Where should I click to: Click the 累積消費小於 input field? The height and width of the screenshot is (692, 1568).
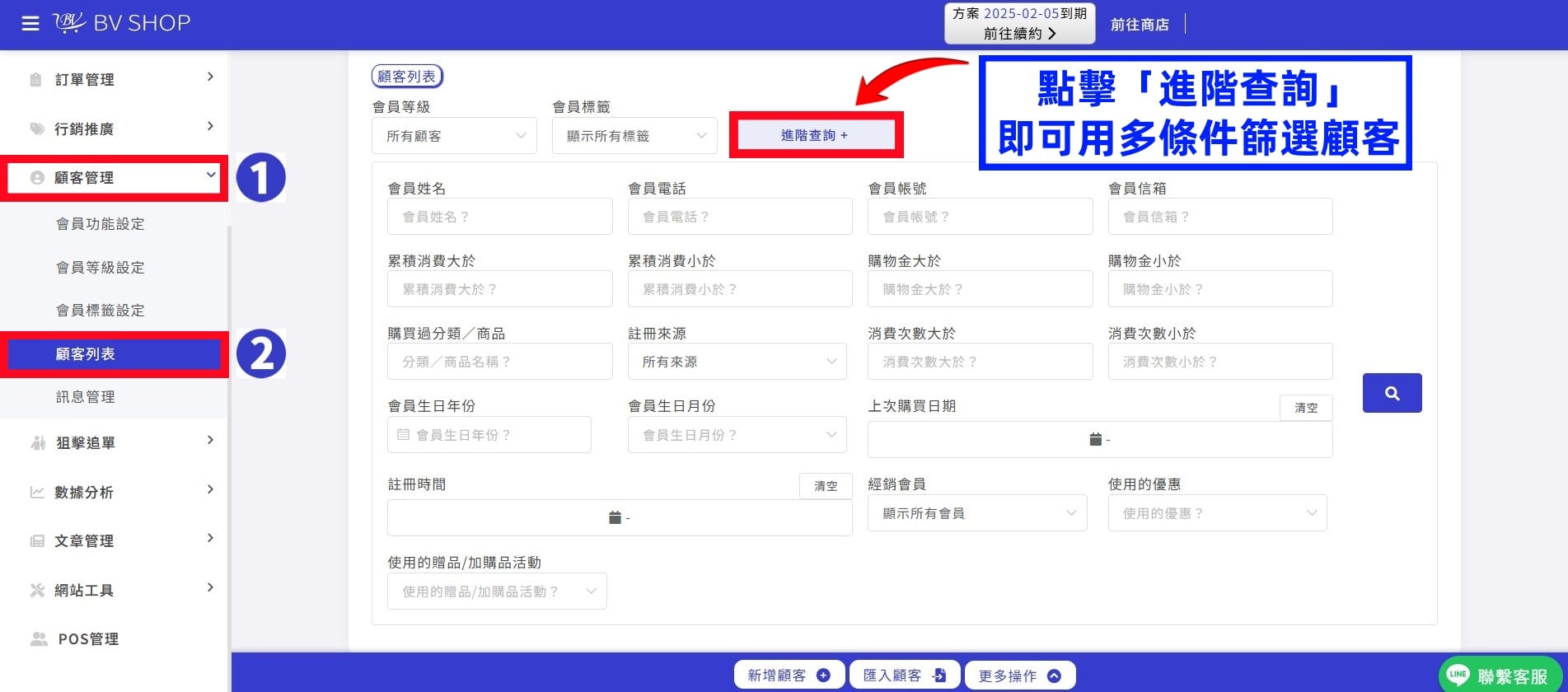pyautogui.click(x=740, y=289)
